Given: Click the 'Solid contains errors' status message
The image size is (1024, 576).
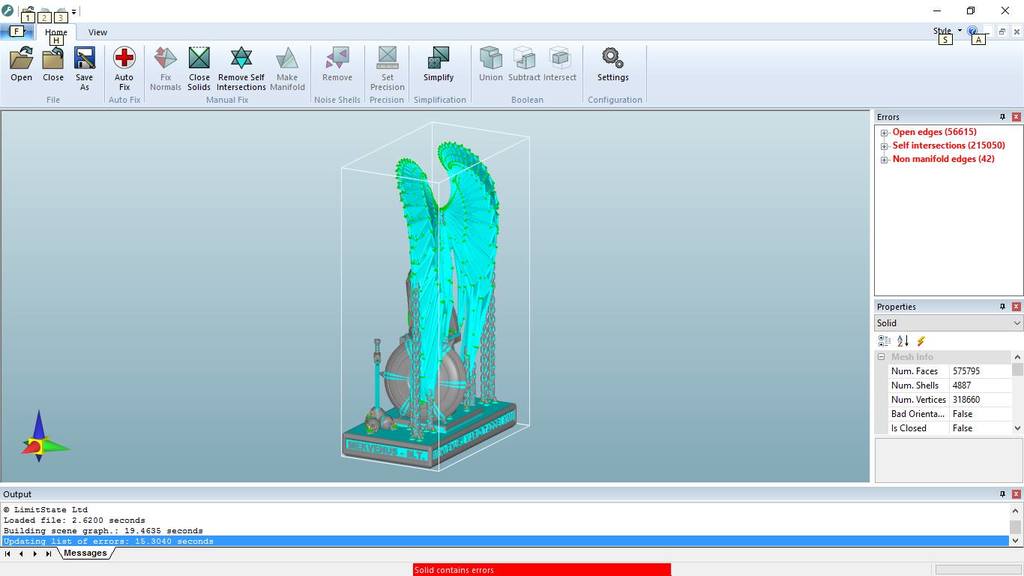Looking at the screenshot, I should point(541,570).
